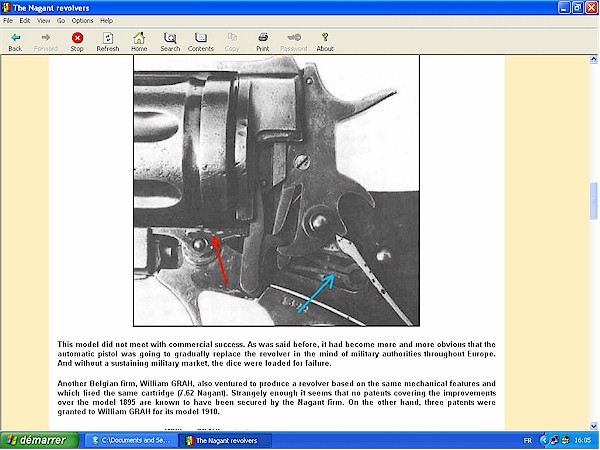Open the View menu
Viewport: 600px width, 450px height.
coord(43,21)
